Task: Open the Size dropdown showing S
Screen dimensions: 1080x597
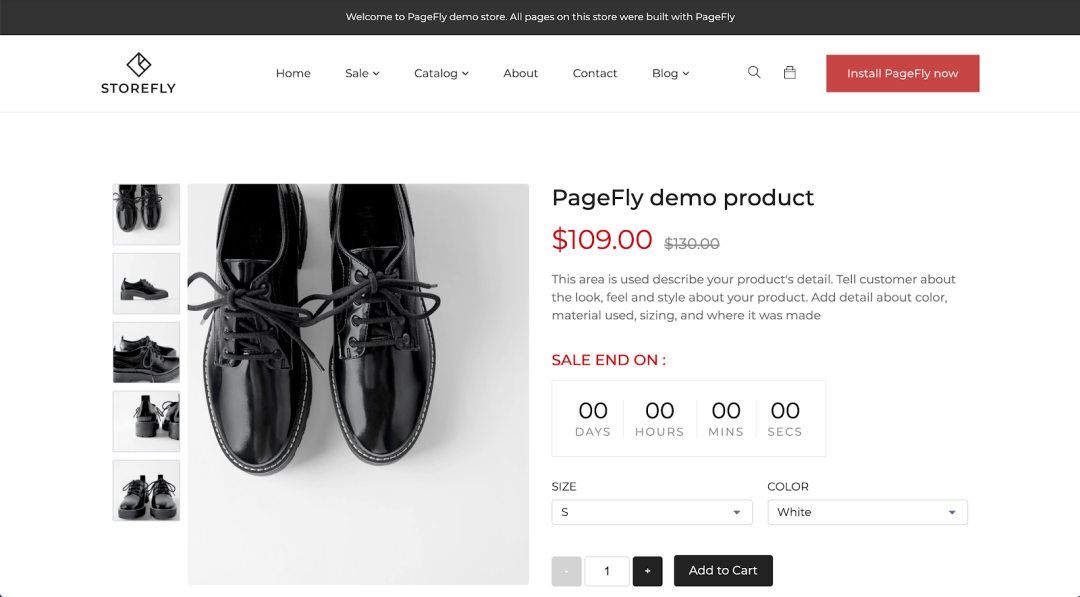Action: [652, 512]
